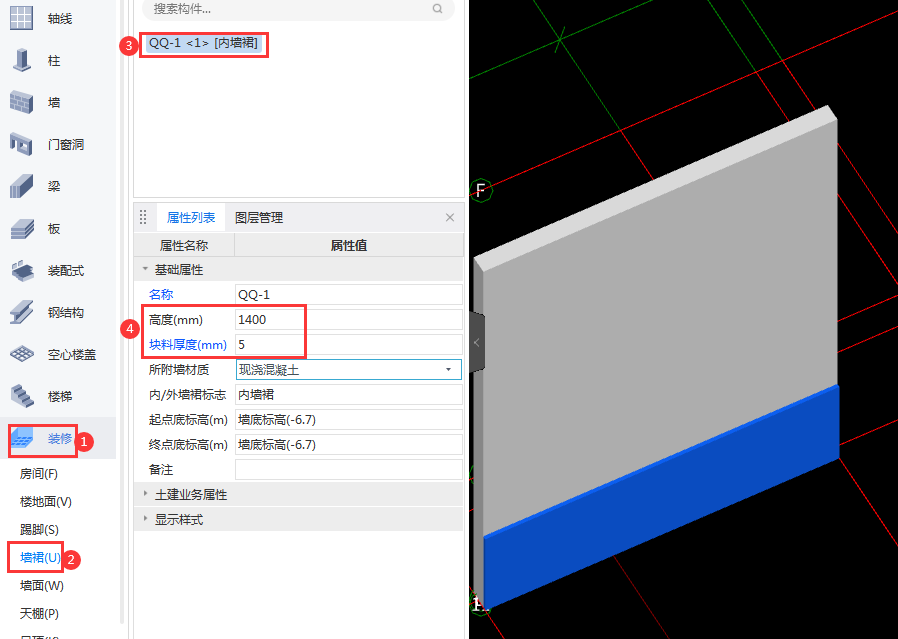Select the 门窗洞 opening icon
The image size is (898, 639).
[x=21, y=144]
